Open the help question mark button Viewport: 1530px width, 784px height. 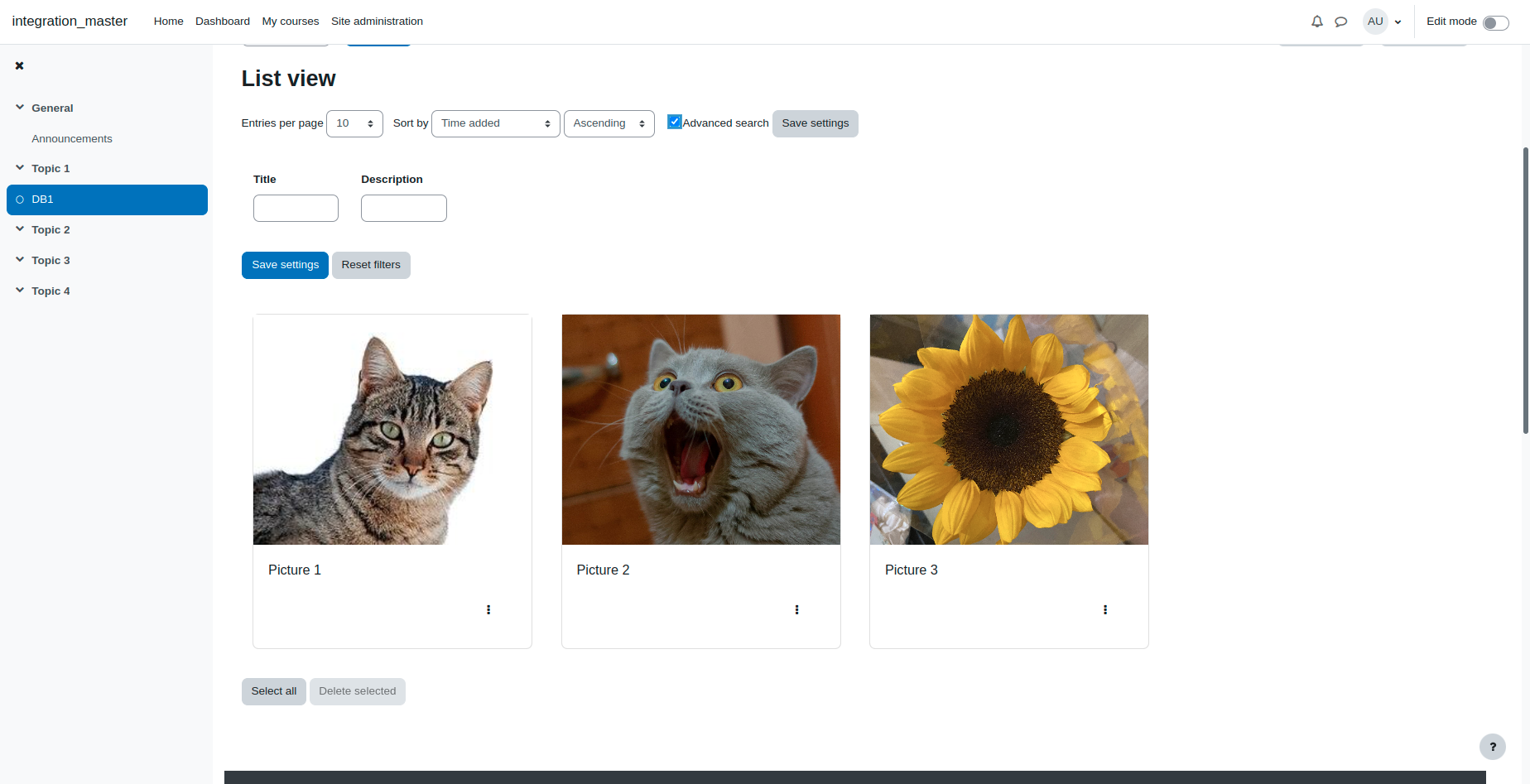(1493, 747)
